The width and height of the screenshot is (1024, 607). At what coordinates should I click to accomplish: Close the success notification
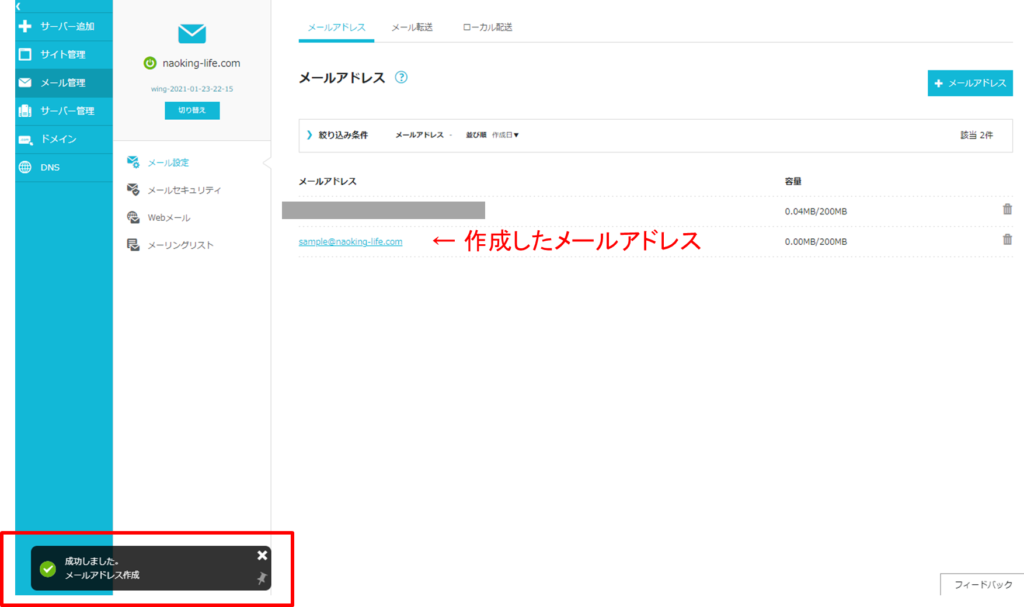pos(262,555)
